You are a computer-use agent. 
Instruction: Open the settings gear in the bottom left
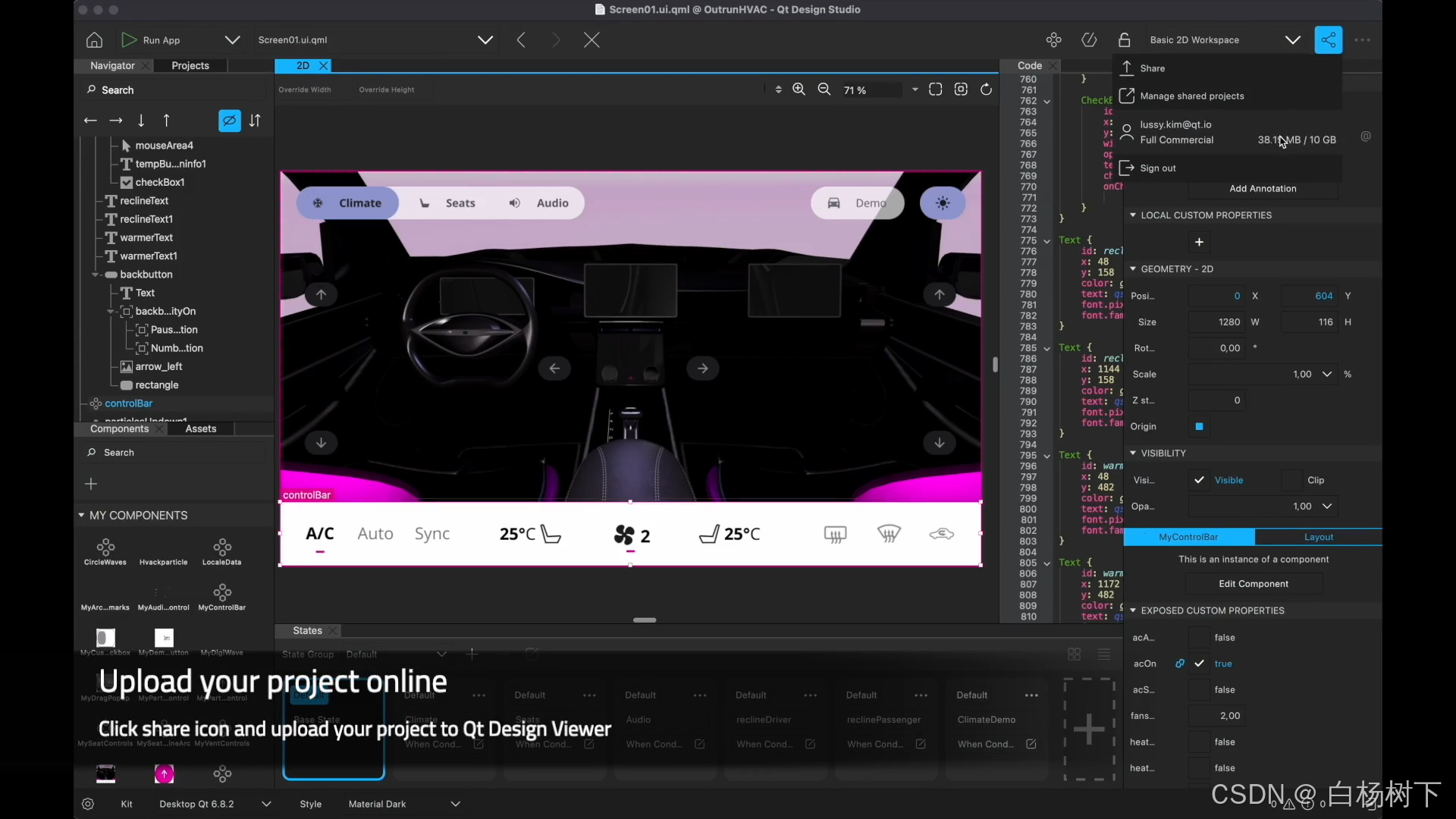88,804
